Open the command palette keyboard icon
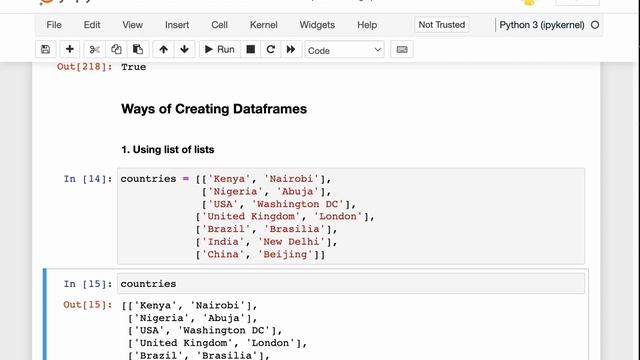This screenshot has height=360, width=640. pos(402,49)
